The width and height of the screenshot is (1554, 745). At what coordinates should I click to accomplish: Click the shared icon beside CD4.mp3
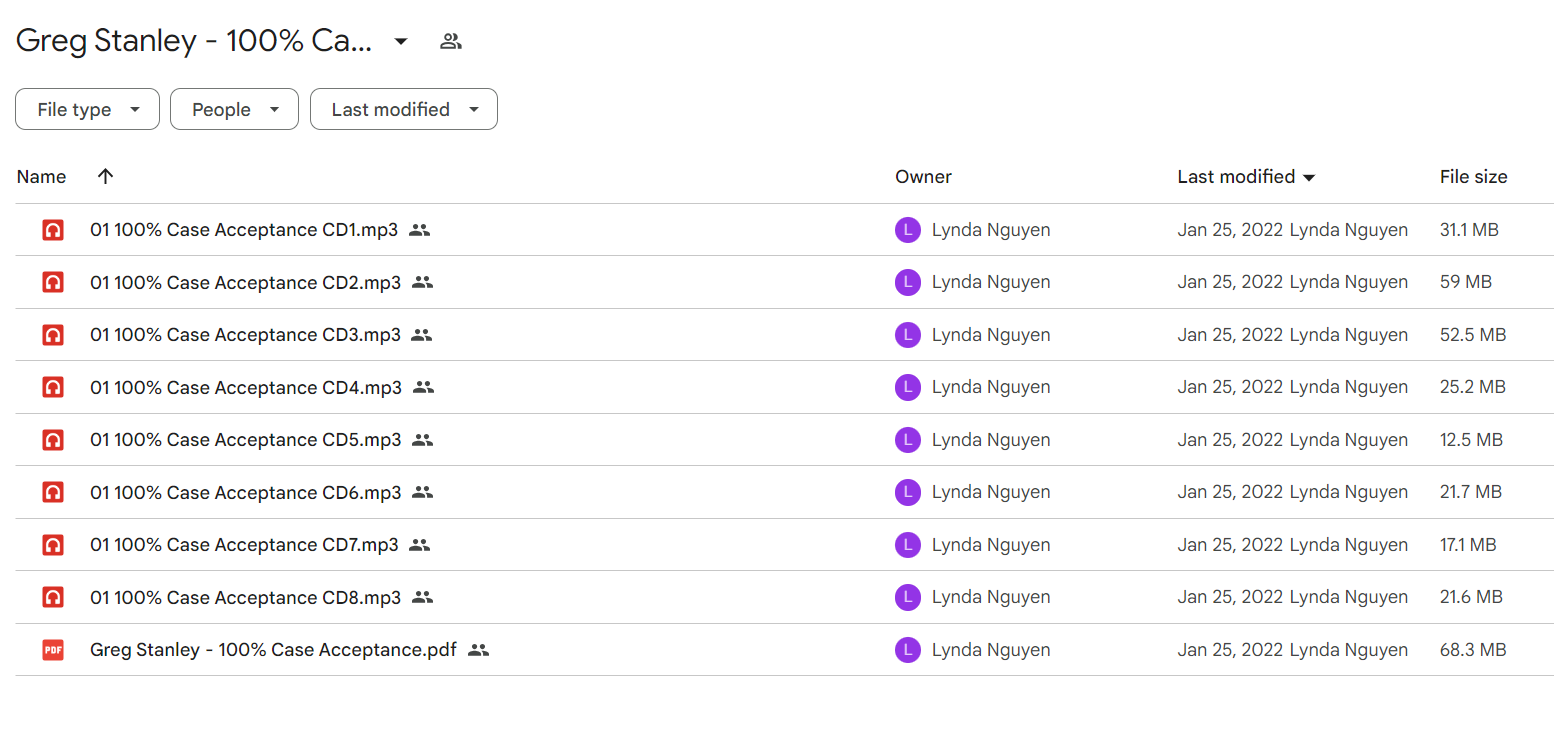click(423, 387)
